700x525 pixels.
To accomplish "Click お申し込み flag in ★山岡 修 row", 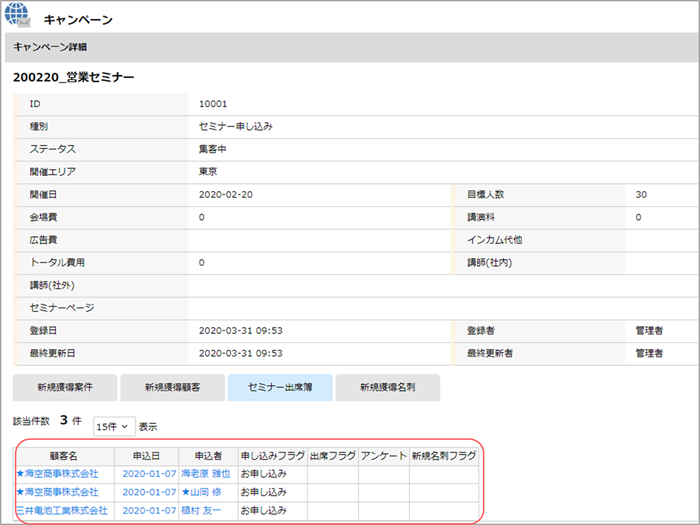I will tap(263, 492).
